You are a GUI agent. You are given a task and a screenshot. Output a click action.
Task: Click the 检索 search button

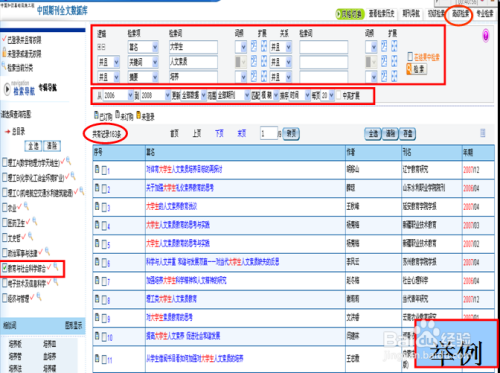click(x=417, y=69)
